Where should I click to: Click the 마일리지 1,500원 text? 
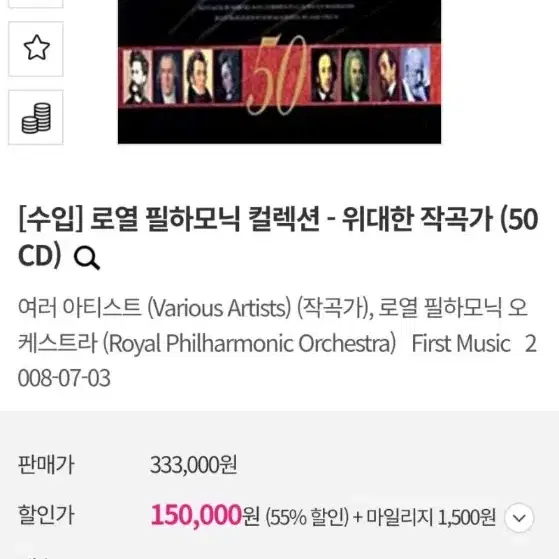431,518
